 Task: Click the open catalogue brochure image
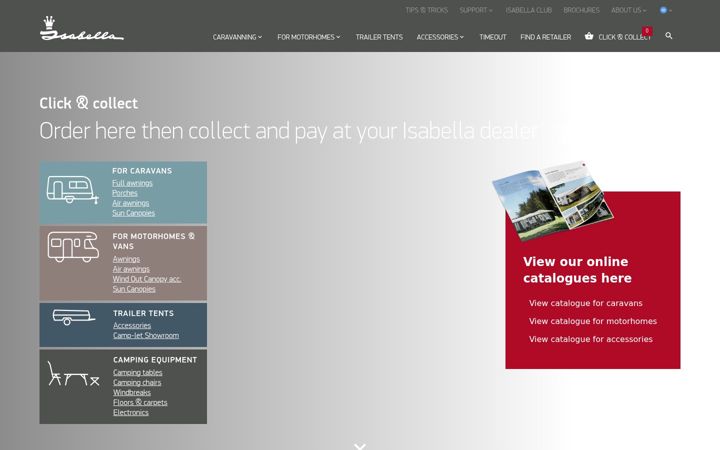[553, 200]
